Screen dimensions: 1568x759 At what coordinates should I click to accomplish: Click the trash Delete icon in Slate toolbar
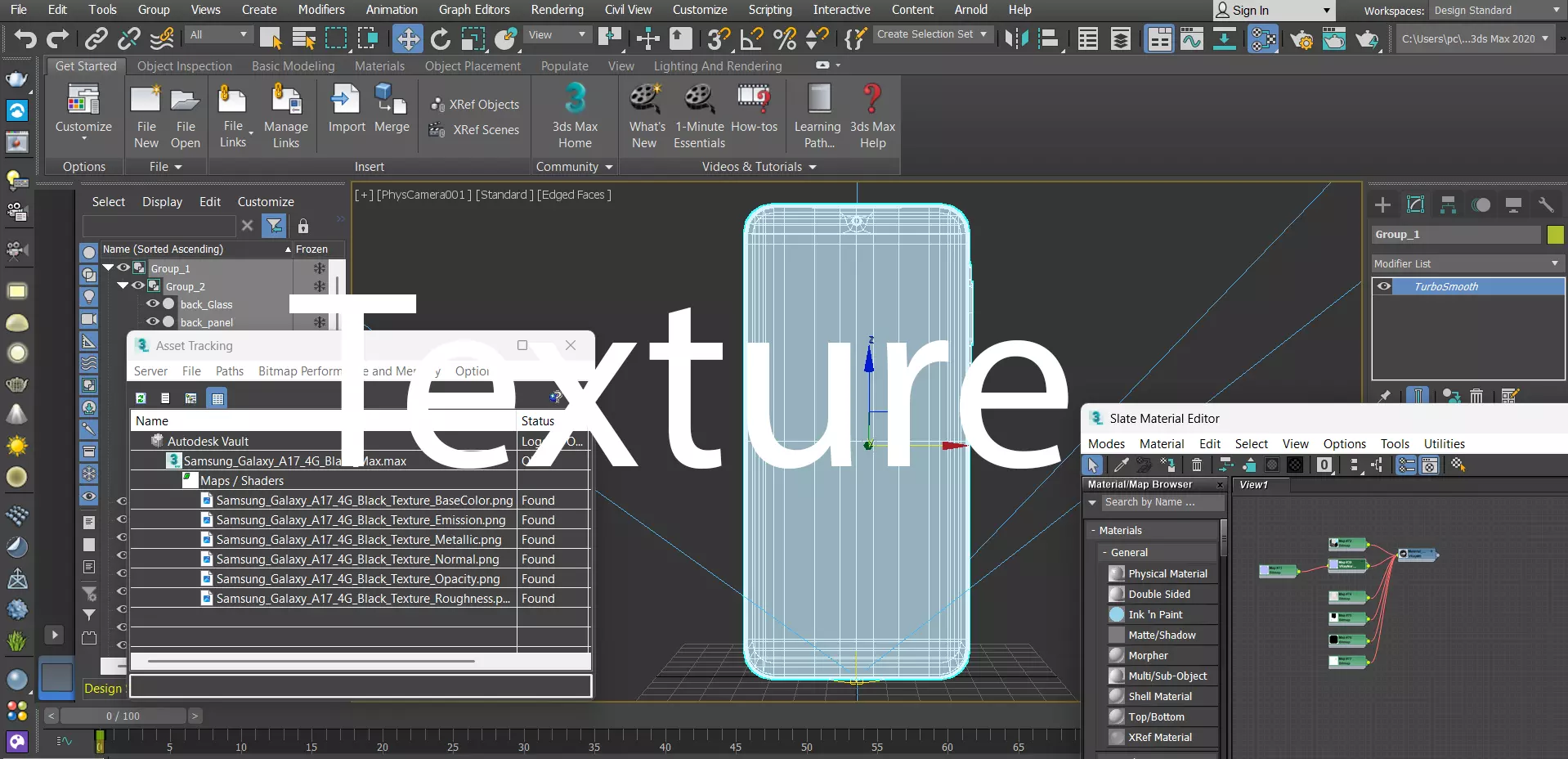(1197, 465)
